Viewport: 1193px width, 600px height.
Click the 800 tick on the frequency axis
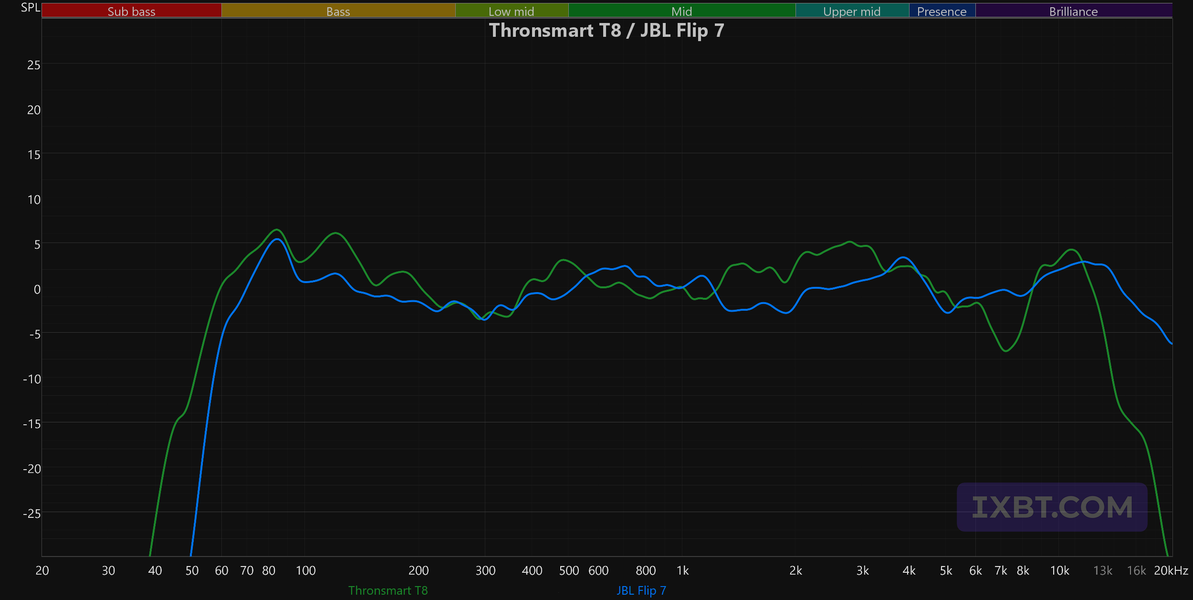(x=645, y=571)
